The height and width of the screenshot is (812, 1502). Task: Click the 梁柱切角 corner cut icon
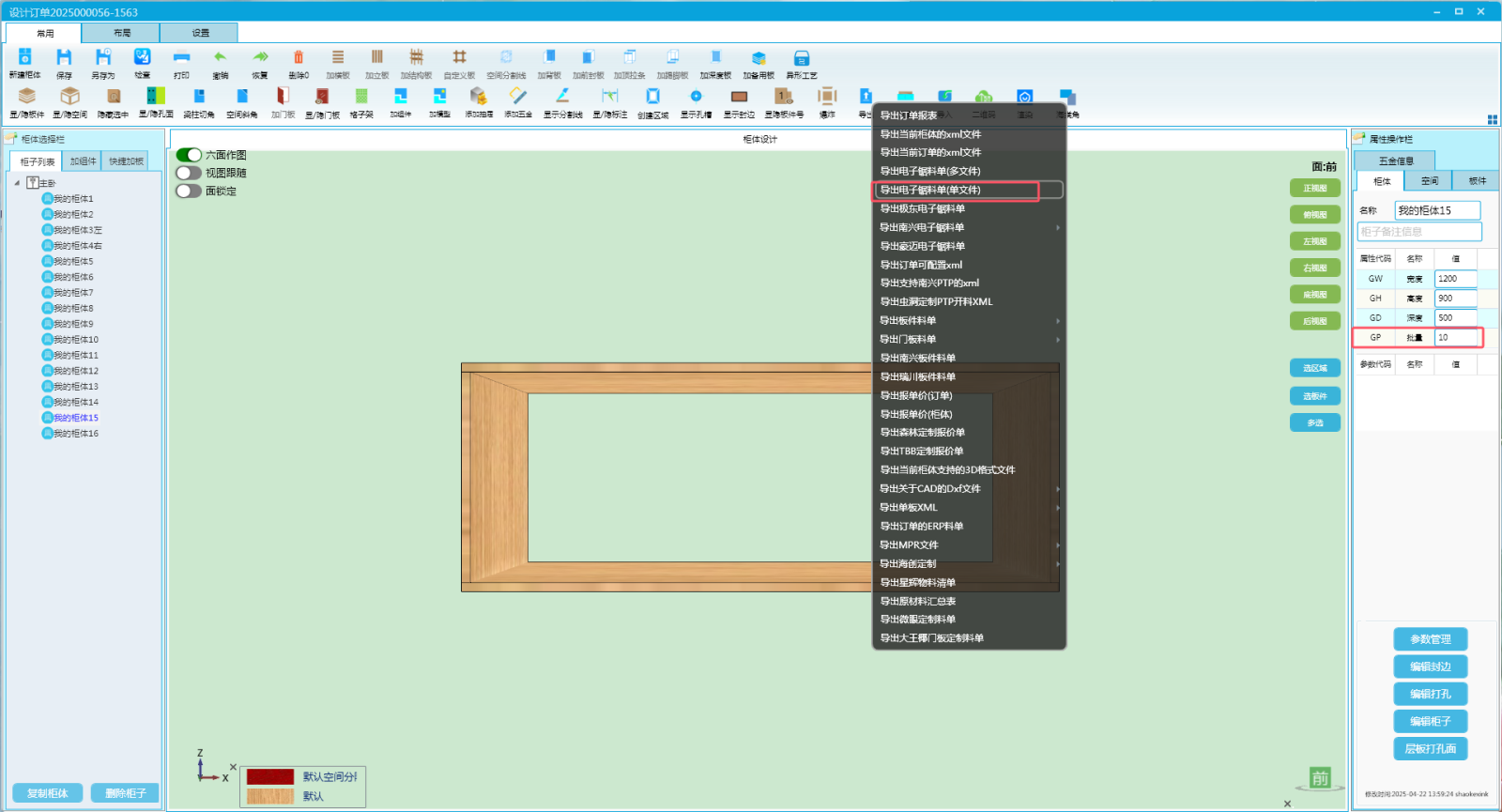[199, 96]
